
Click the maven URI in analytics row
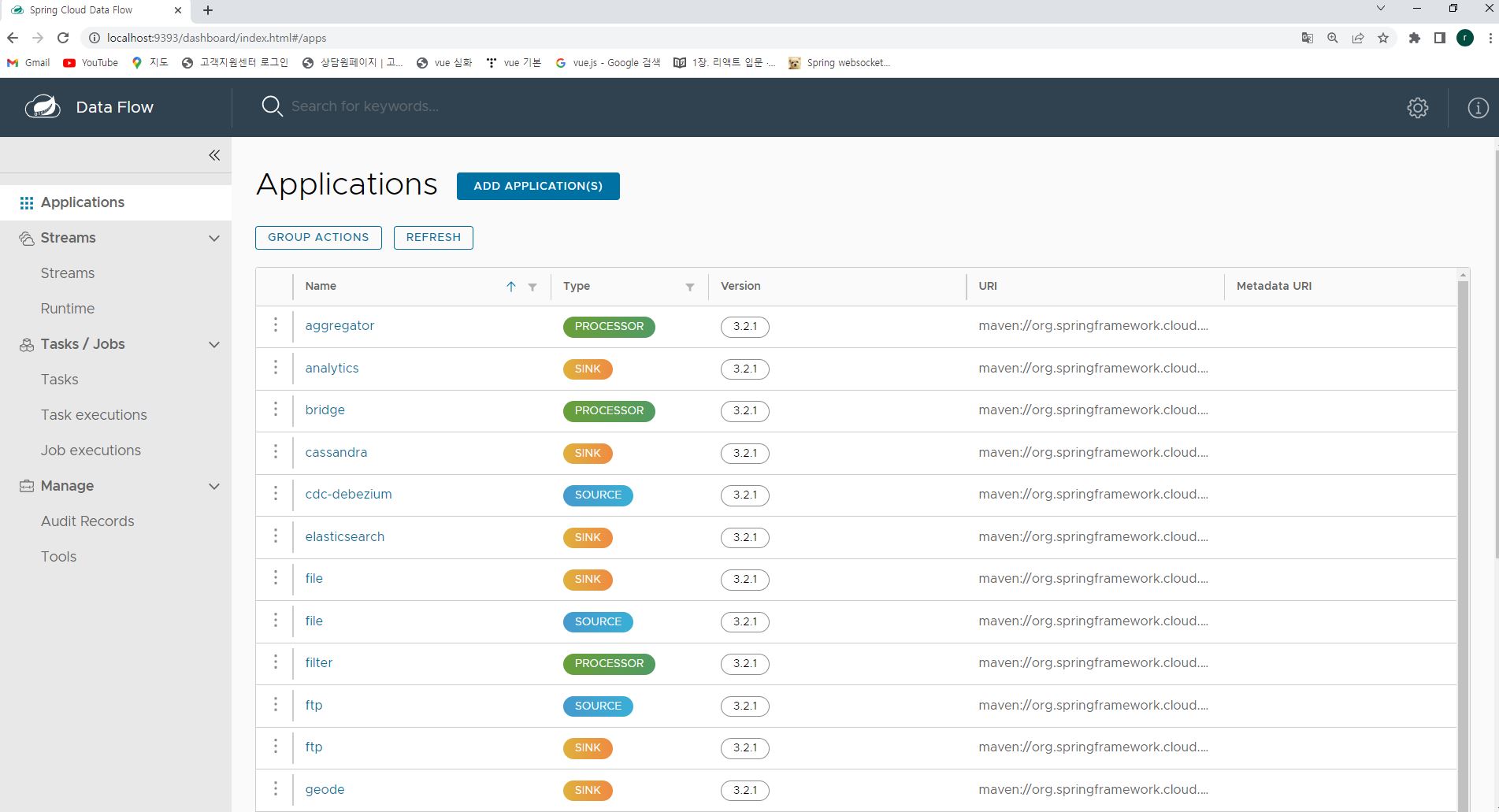tap(1093, 368)
